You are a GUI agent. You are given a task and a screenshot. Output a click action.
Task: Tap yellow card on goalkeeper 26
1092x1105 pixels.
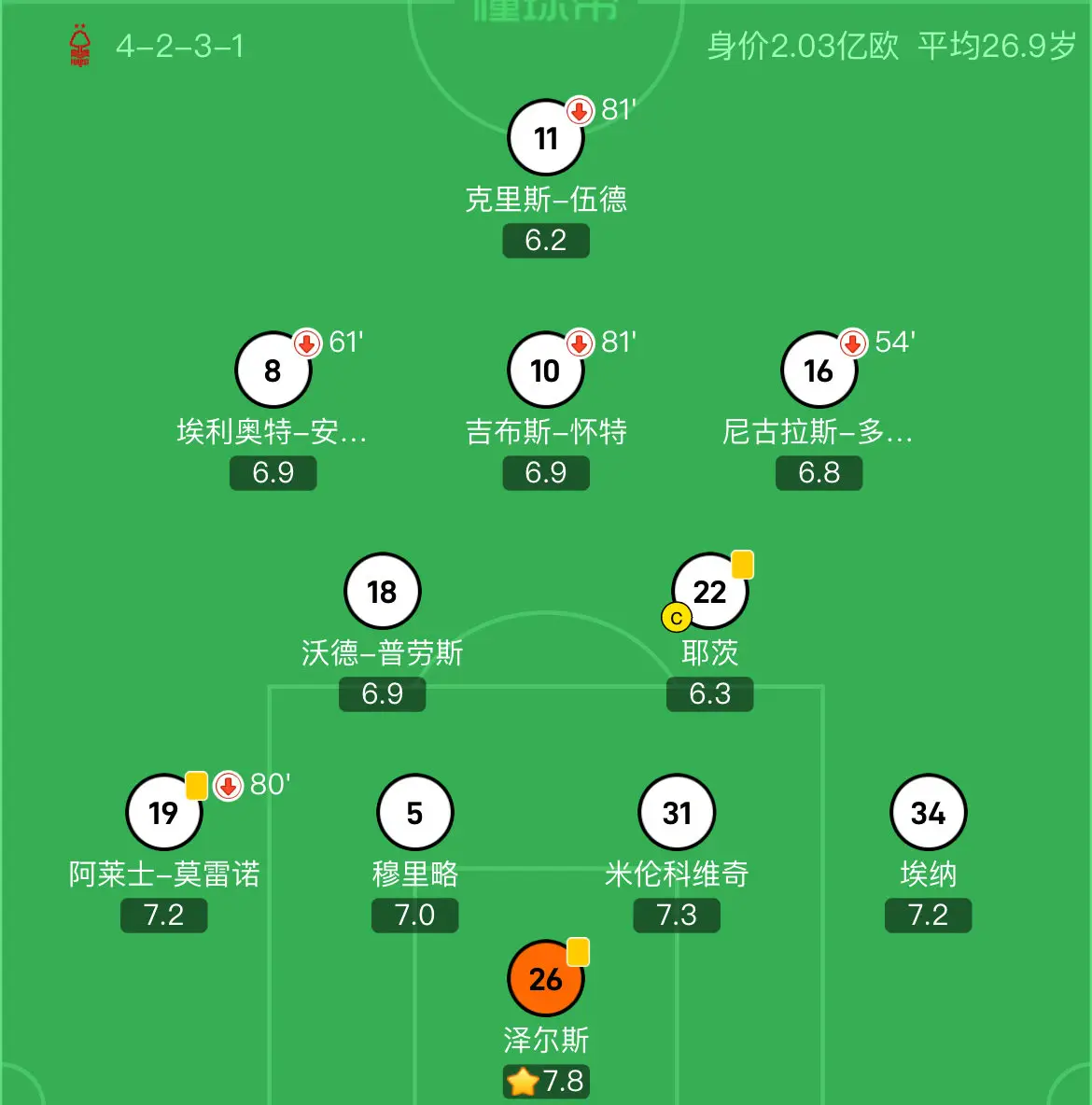pos(578,952)
